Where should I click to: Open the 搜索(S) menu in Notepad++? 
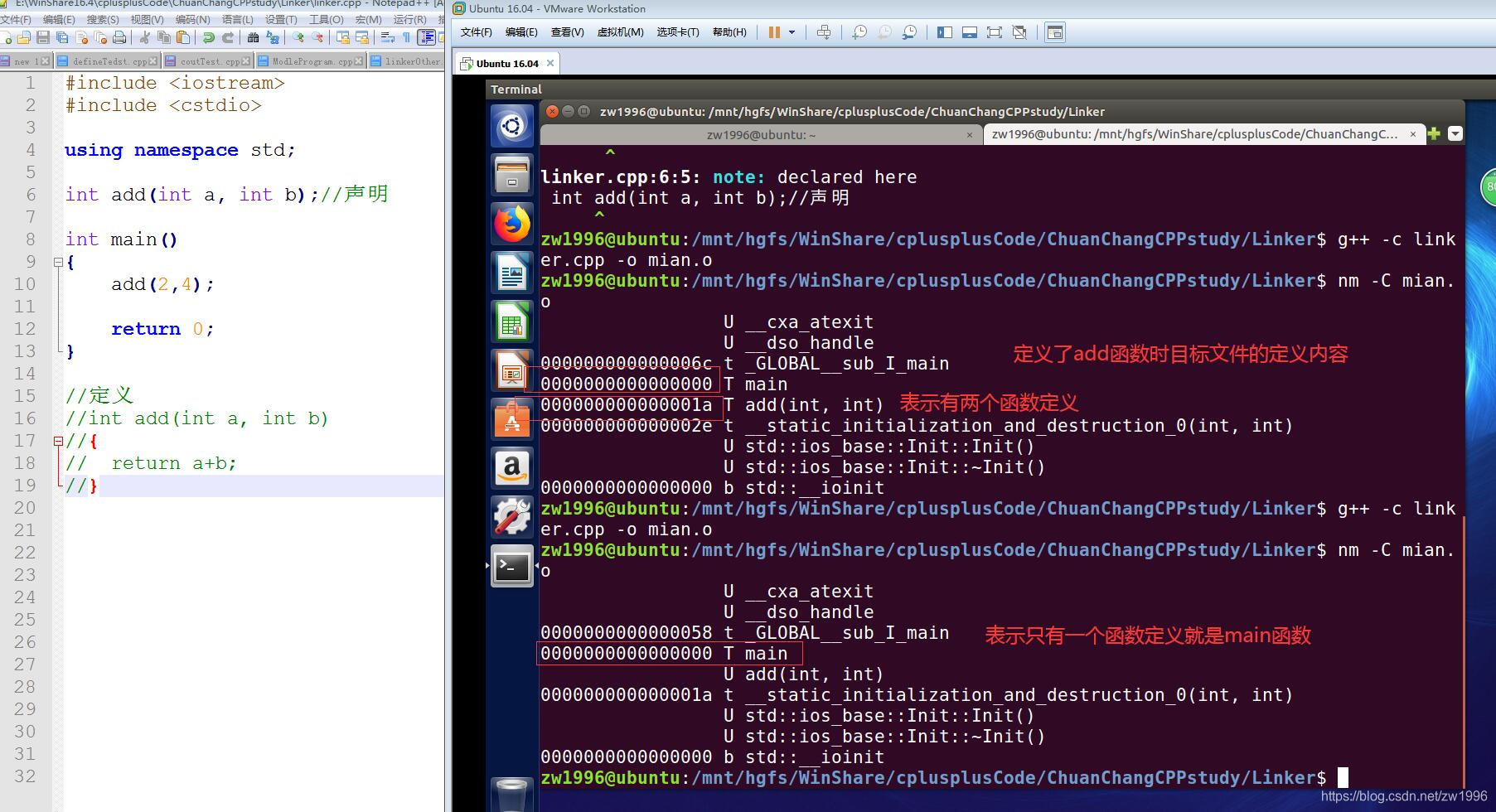[x=103, y=19]
